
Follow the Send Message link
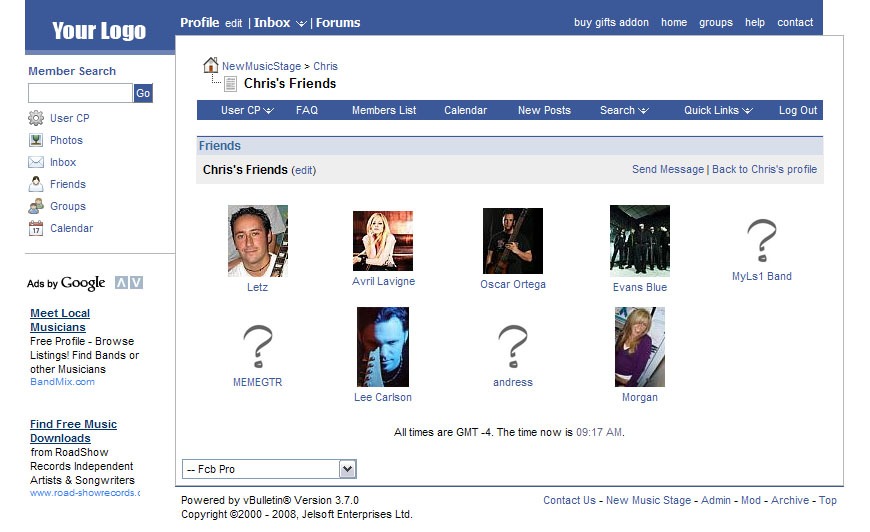[x=667, y=169]
